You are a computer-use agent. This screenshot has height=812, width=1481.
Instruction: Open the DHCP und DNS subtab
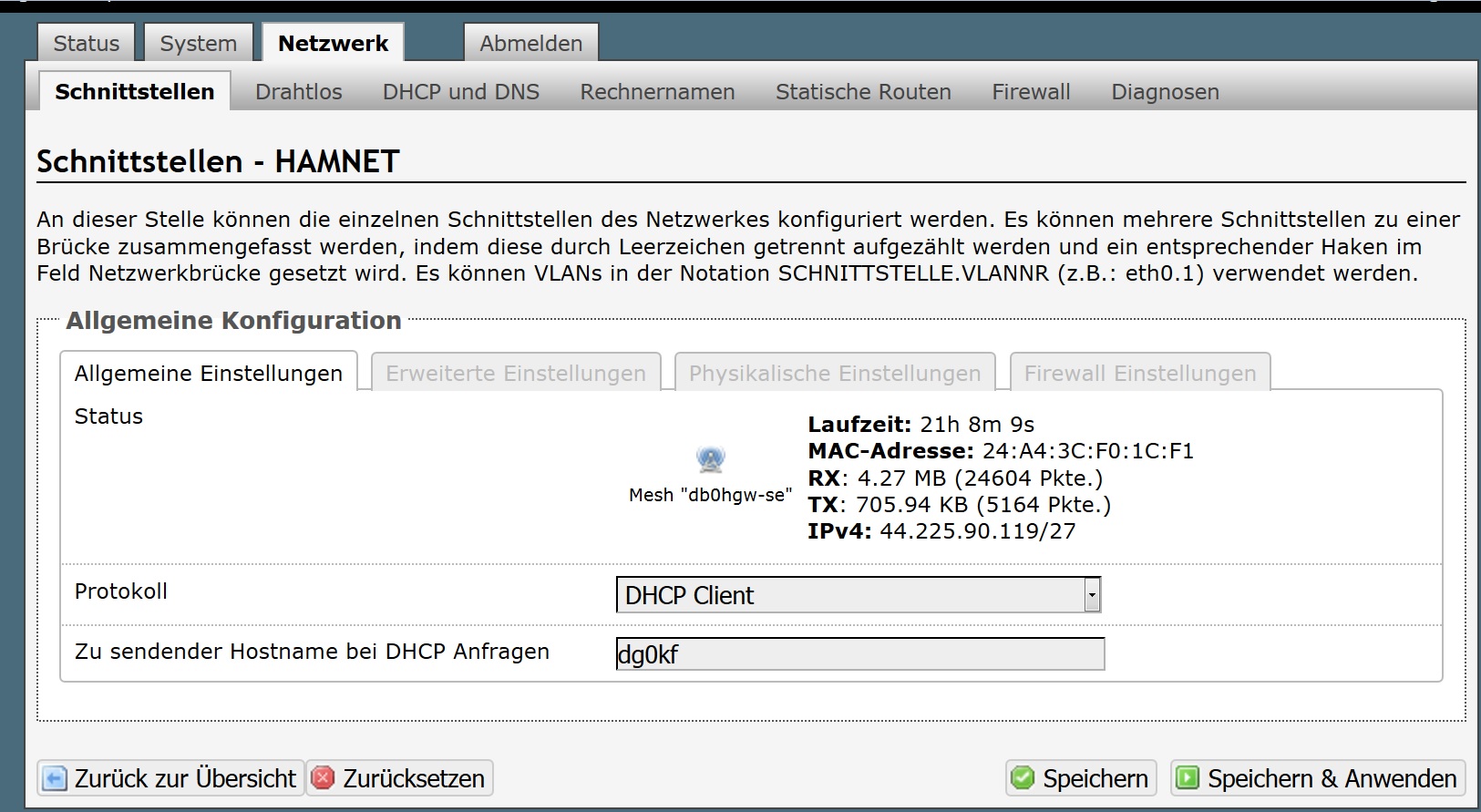click(461, 92)
